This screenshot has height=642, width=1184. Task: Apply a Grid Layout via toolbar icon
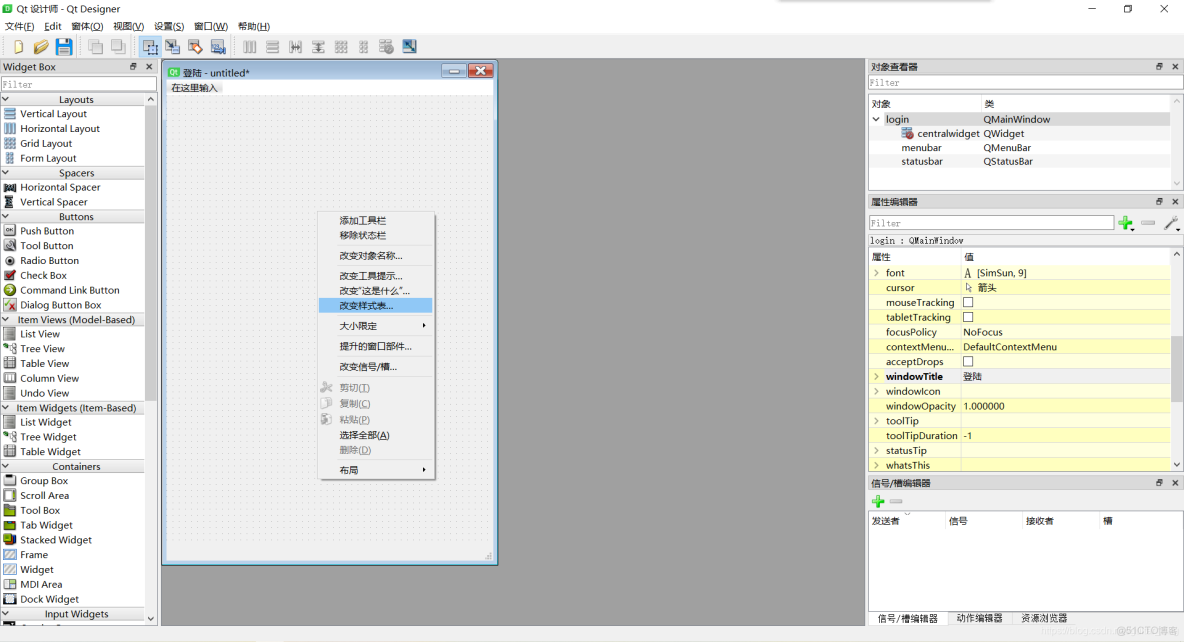pos(339,46)
